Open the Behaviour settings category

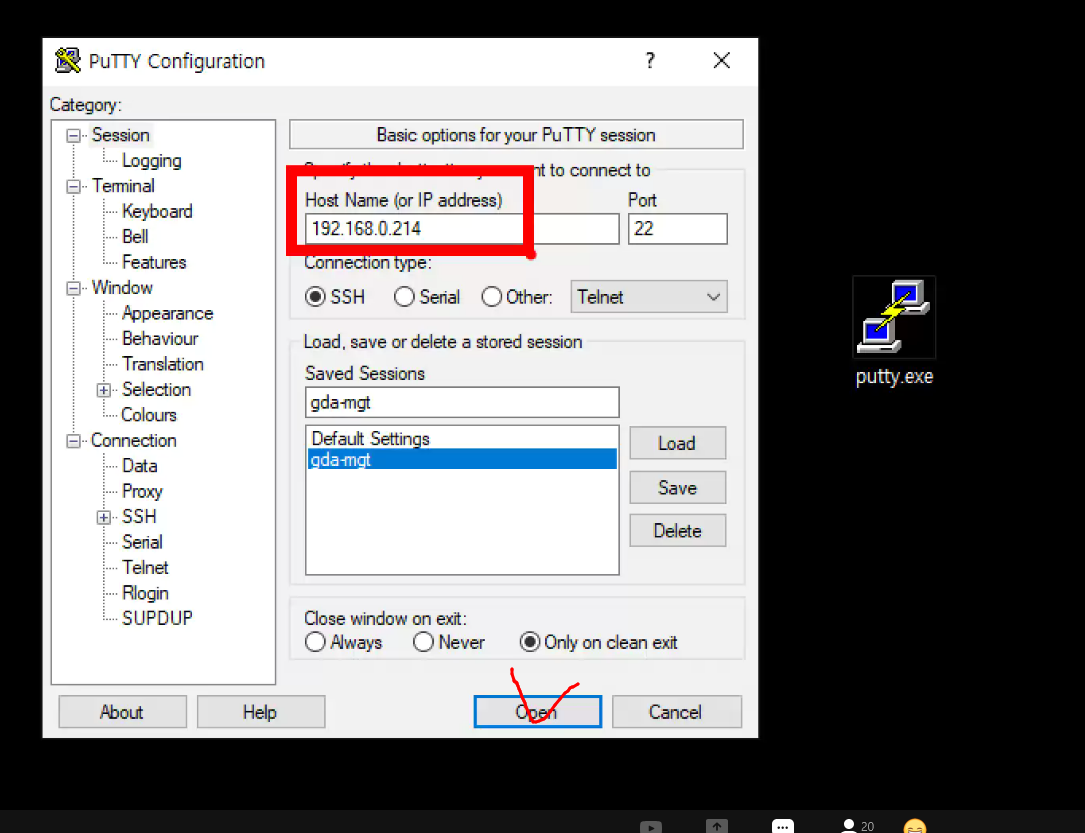[x=160, y=338]
